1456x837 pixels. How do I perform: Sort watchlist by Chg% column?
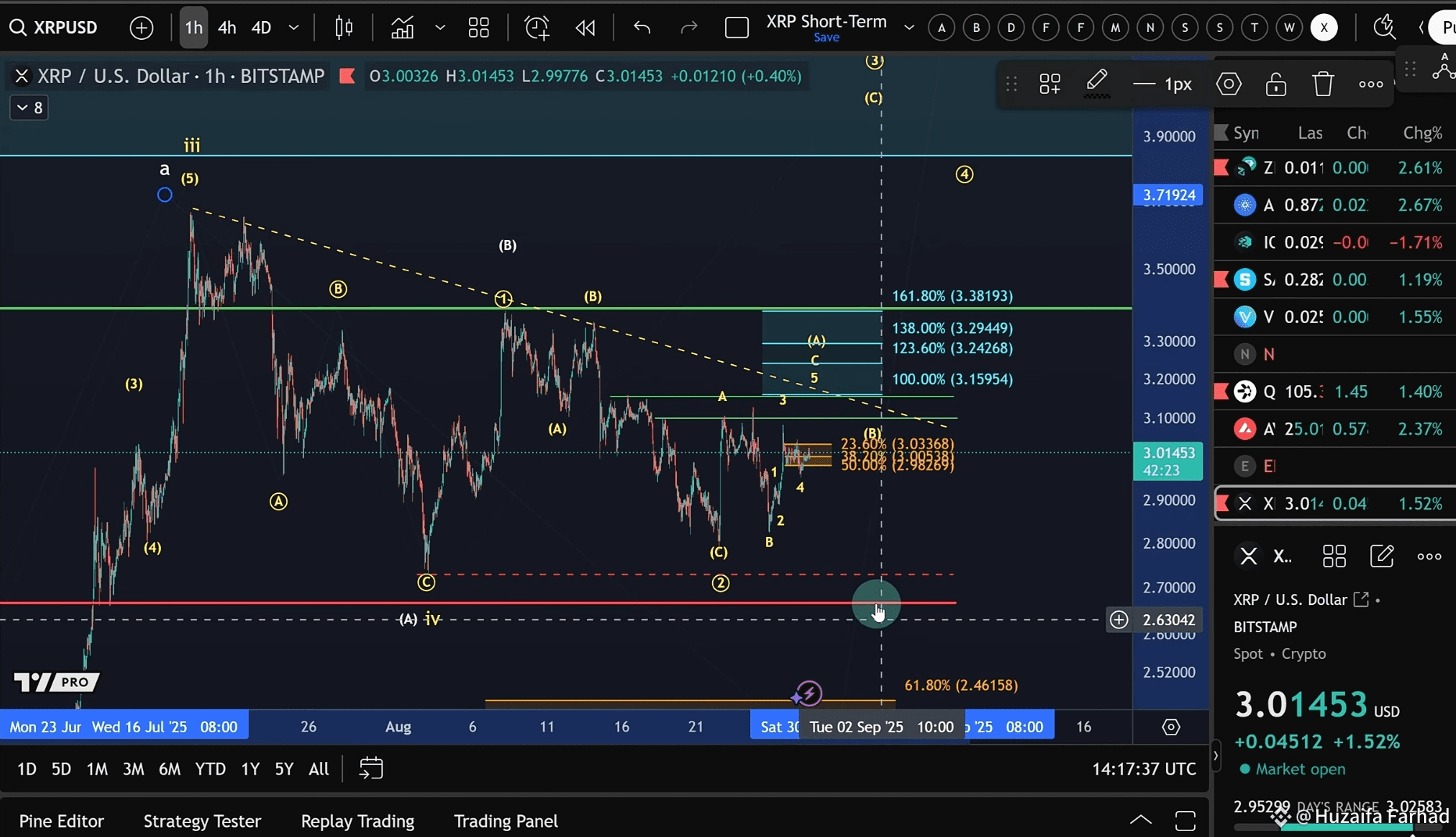[x=1422, y=133]
